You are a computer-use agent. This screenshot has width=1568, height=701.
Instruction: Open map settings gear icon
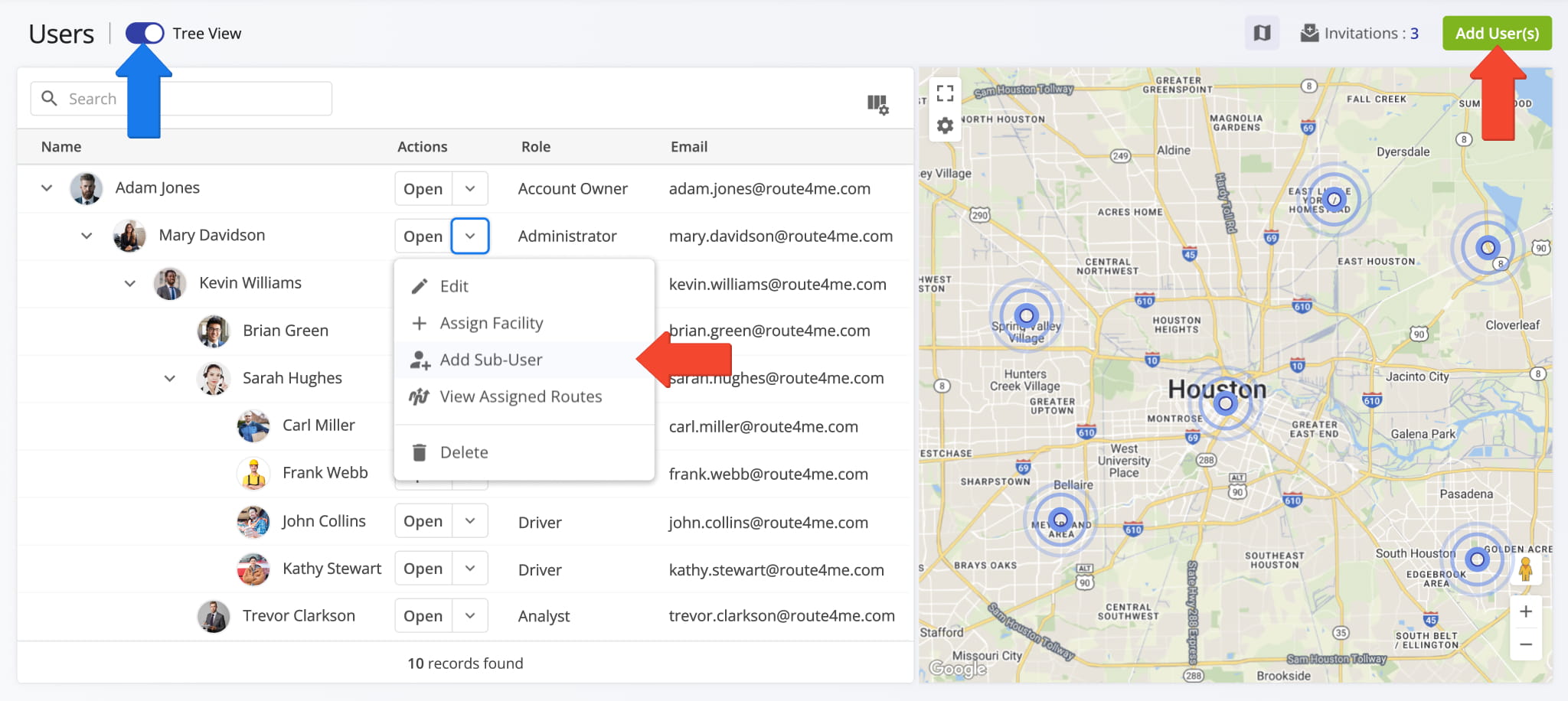pos(945,126)
